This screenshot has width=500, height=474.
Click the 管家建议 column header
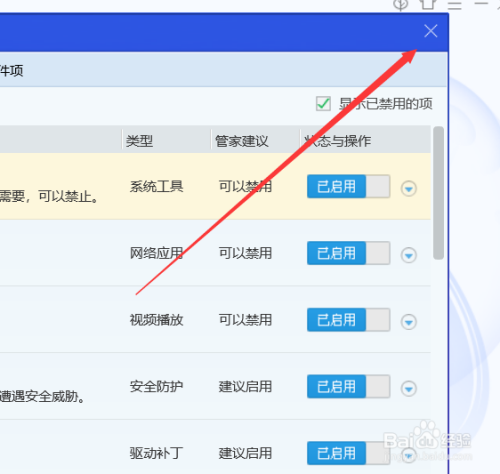242,141
